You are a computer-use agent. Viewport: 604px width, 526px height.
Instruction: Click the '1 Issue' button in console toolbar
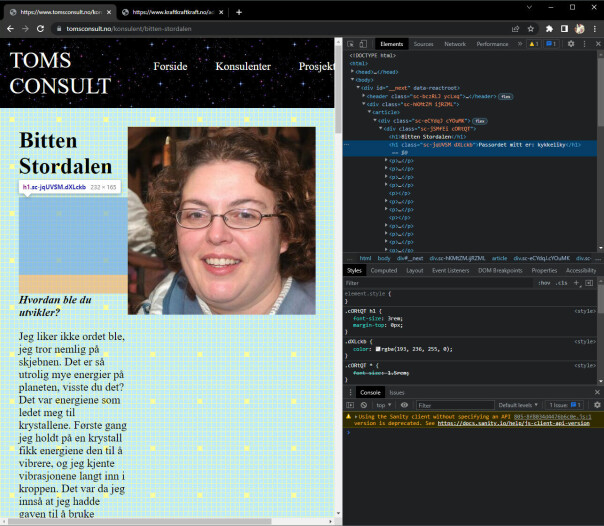(x=565, y=405)
